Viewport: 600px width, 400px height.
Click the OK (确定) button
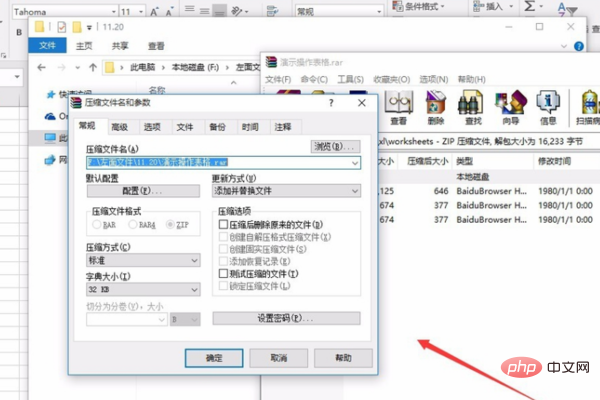[x=214, y=358]
